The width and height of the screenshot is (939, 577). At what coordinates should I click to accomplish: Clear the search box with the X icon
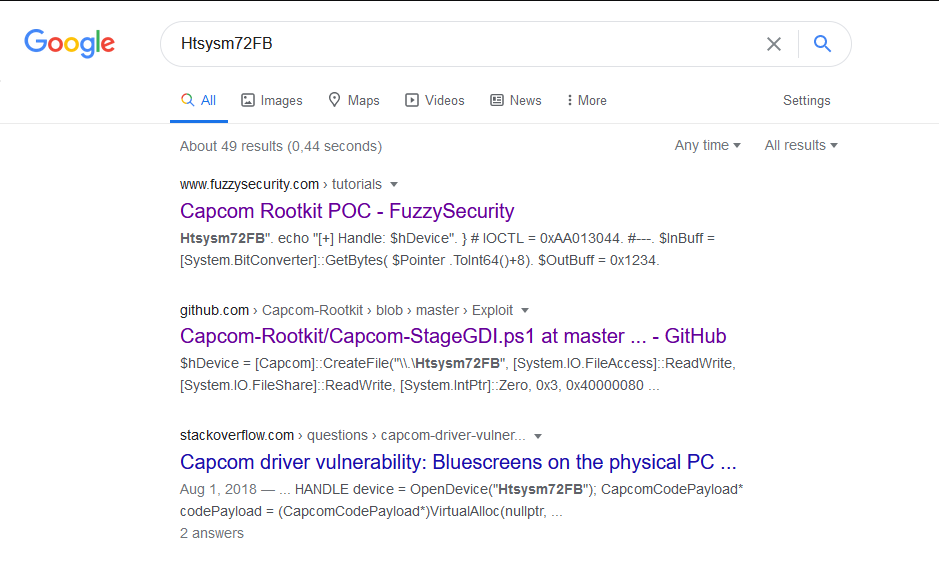(x=774, y=44)
